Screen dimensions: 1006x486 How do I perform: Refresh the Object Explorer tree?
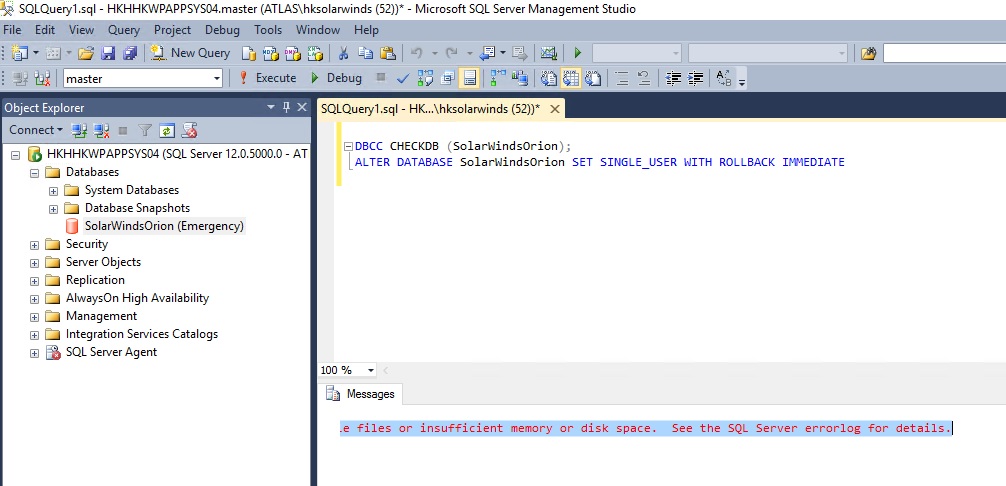pos(167,130)
